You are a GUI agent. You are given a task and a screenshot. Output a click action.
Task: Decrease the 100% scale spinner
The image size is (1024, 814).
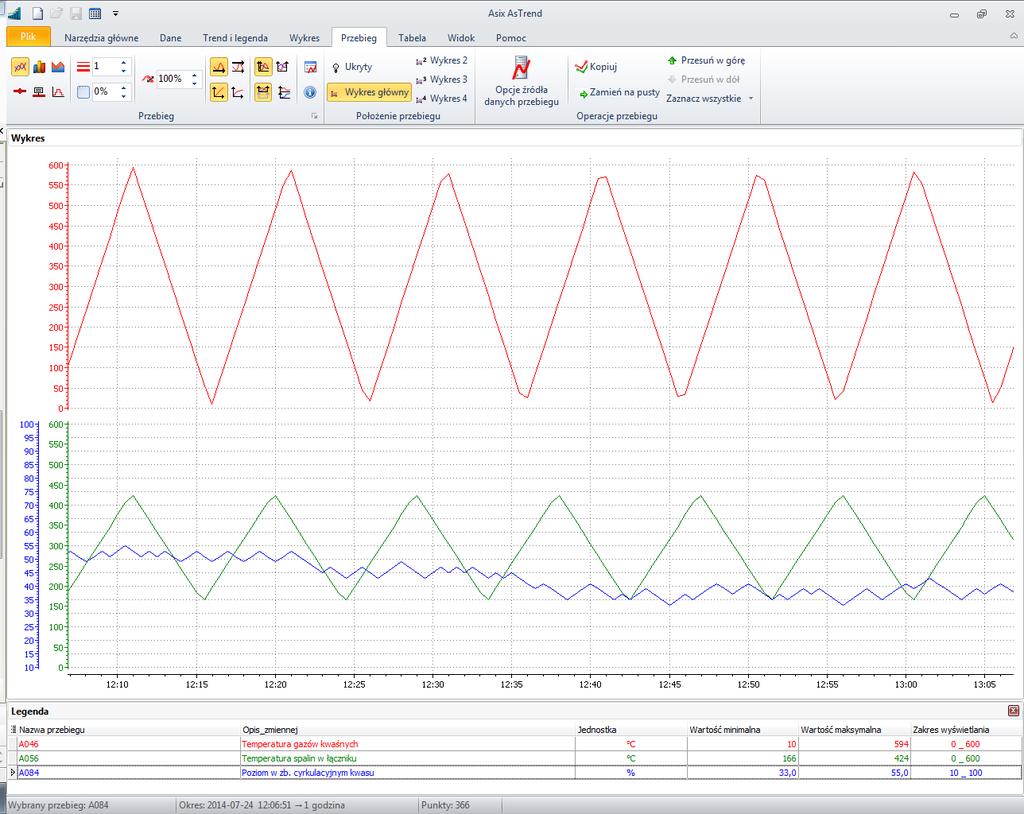[x=194, y=83]
